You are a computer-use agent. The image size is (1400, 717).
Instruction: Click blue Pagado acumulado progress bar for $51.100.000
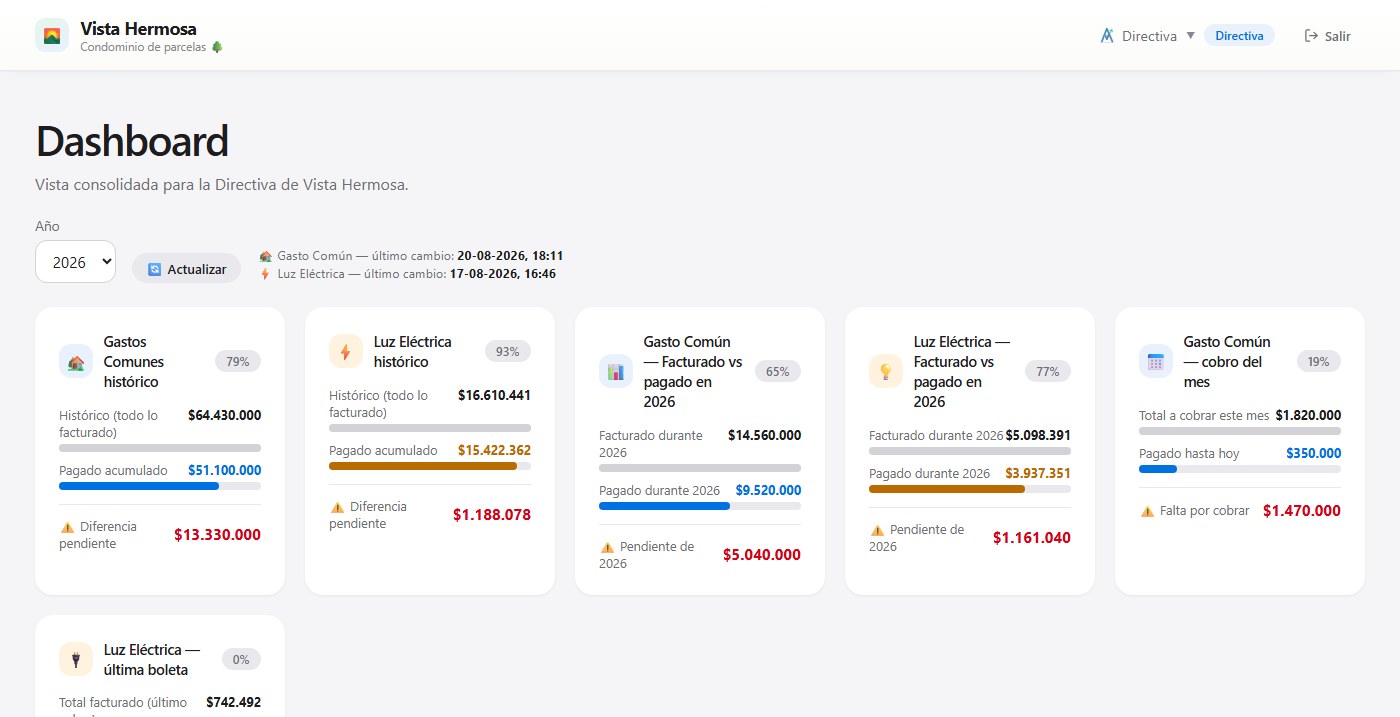point(160,486)
